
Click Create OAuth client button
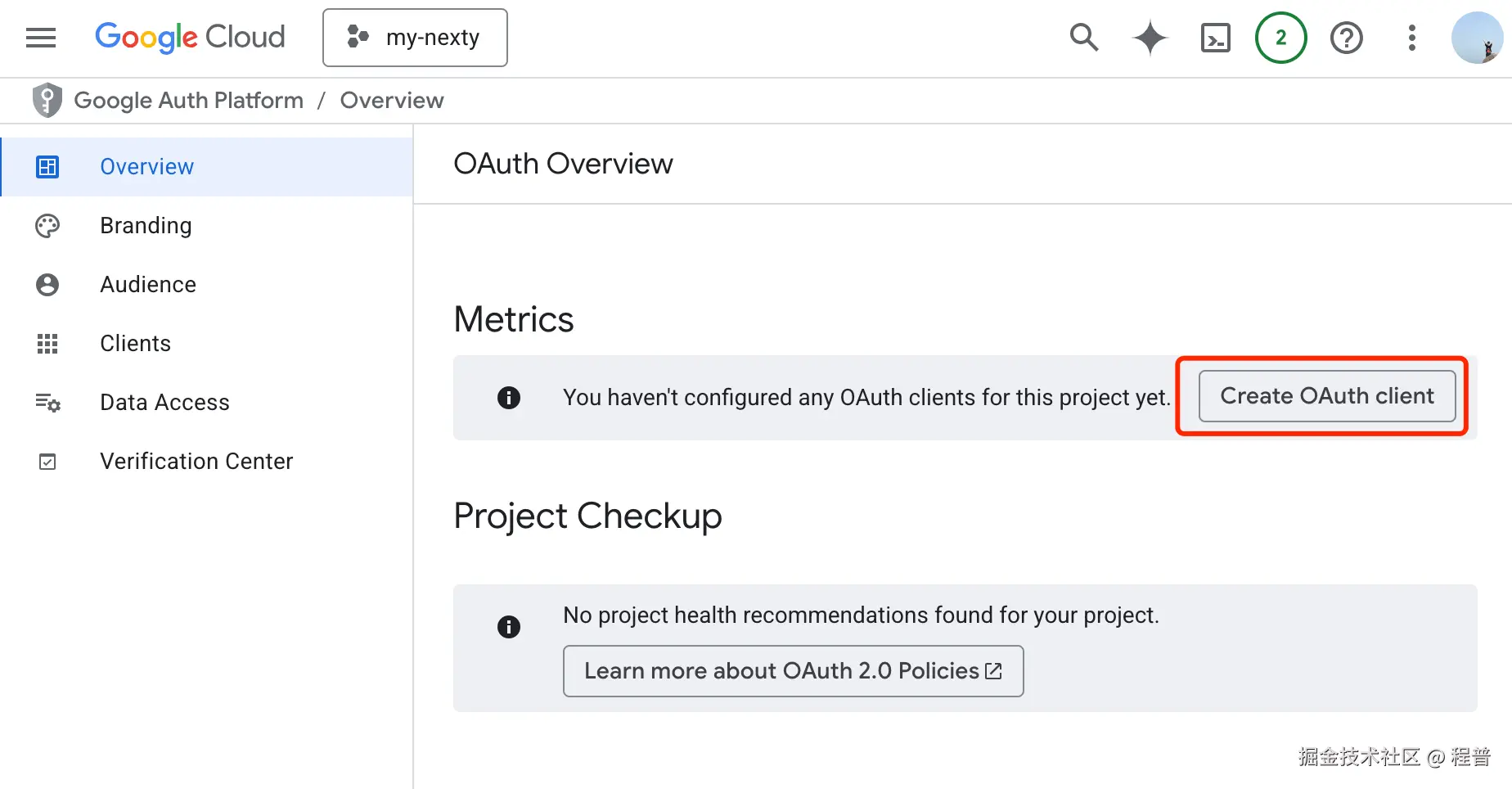1326,396
